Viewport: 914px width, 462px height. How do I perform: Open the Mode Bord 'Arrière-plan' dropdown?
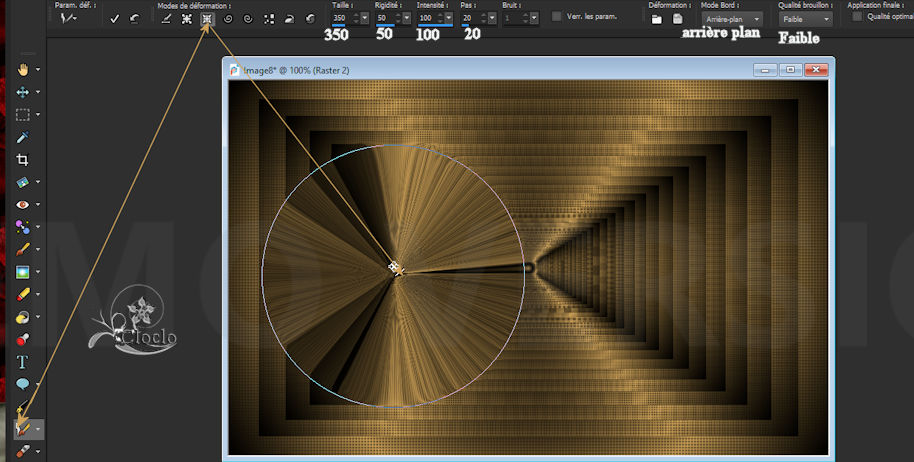tap(731, 18)
